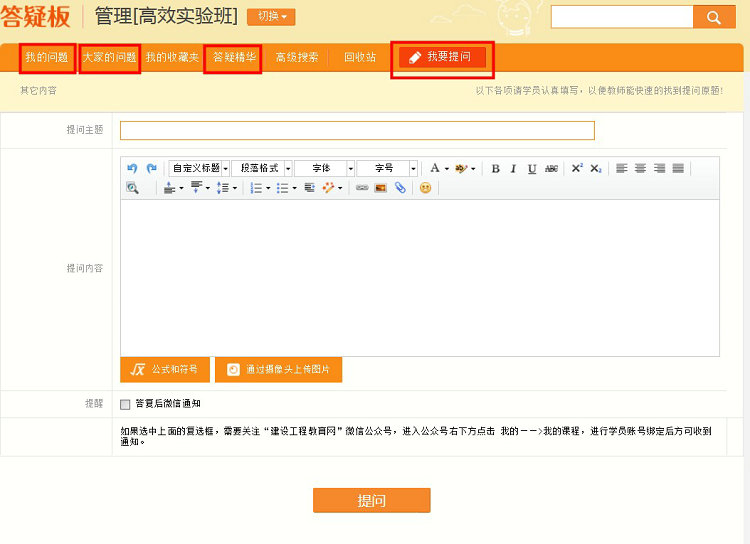750x544 pixels.
Task: Expand the 字号 font size dropdown
Action: [x=387, y=169]
